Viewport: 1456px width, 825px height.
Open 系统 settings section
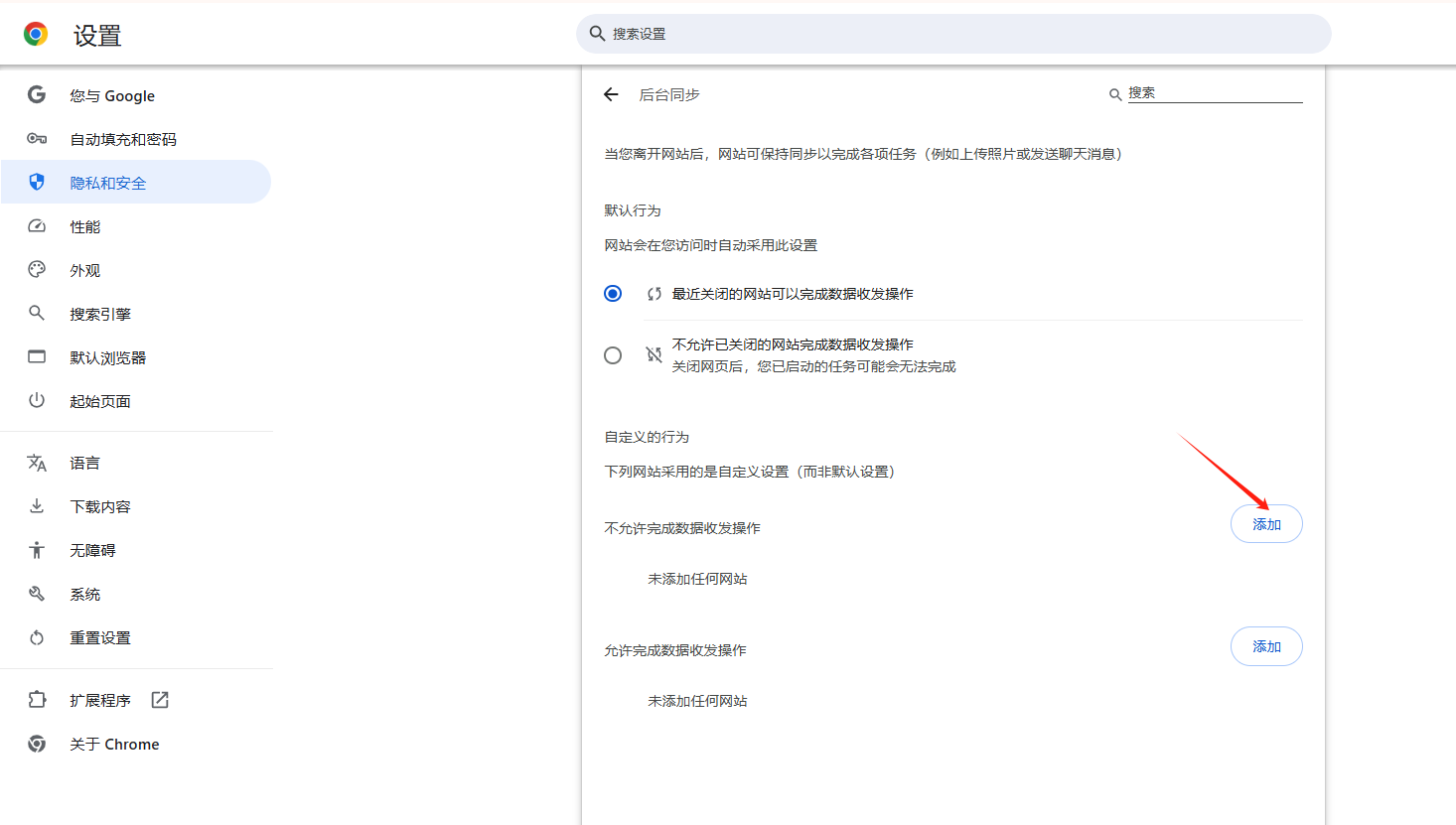pos(136,594)
